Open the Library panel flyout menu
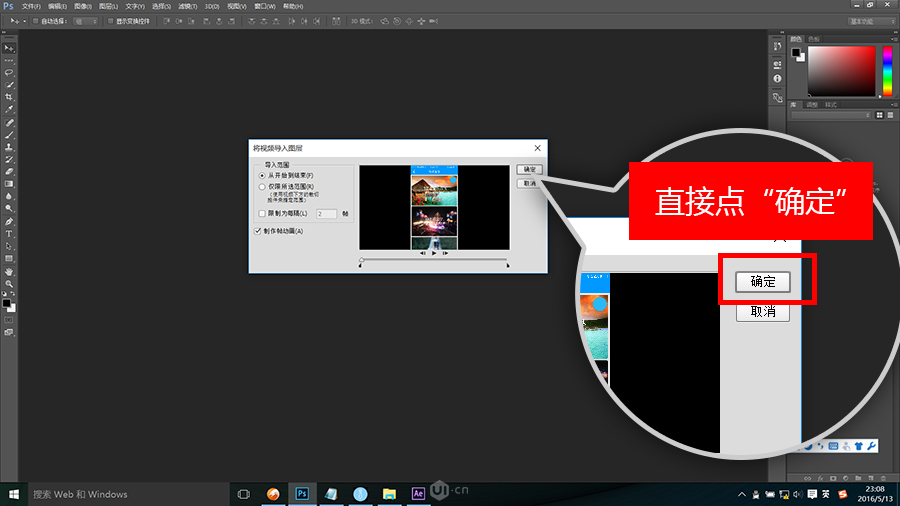The height and width of the screenshot is (506, 900). pyautogui.click(x=894, y=105)
